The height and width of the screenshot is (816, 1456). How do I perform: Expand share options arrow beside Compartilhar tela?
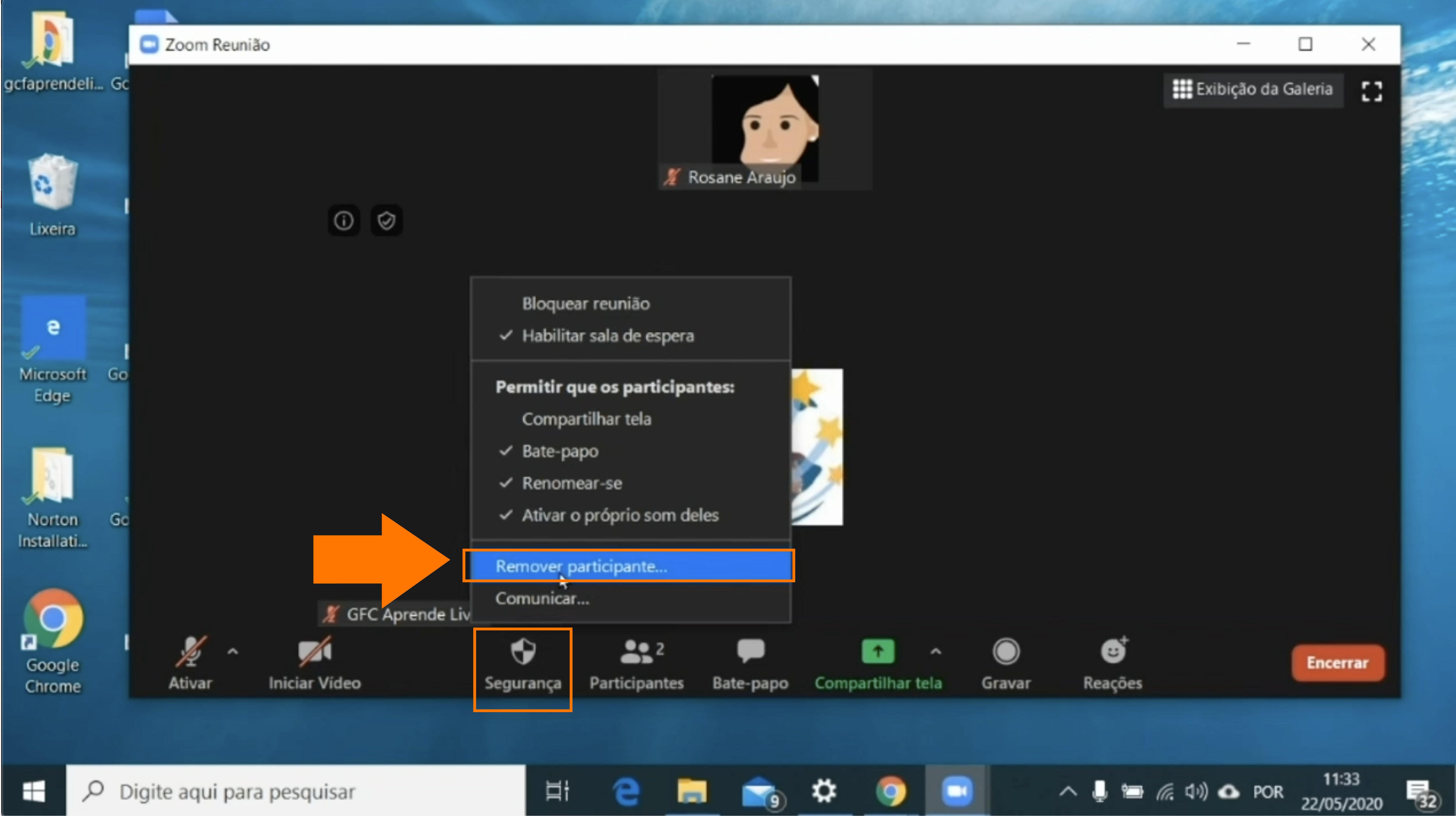pos(936,651)
